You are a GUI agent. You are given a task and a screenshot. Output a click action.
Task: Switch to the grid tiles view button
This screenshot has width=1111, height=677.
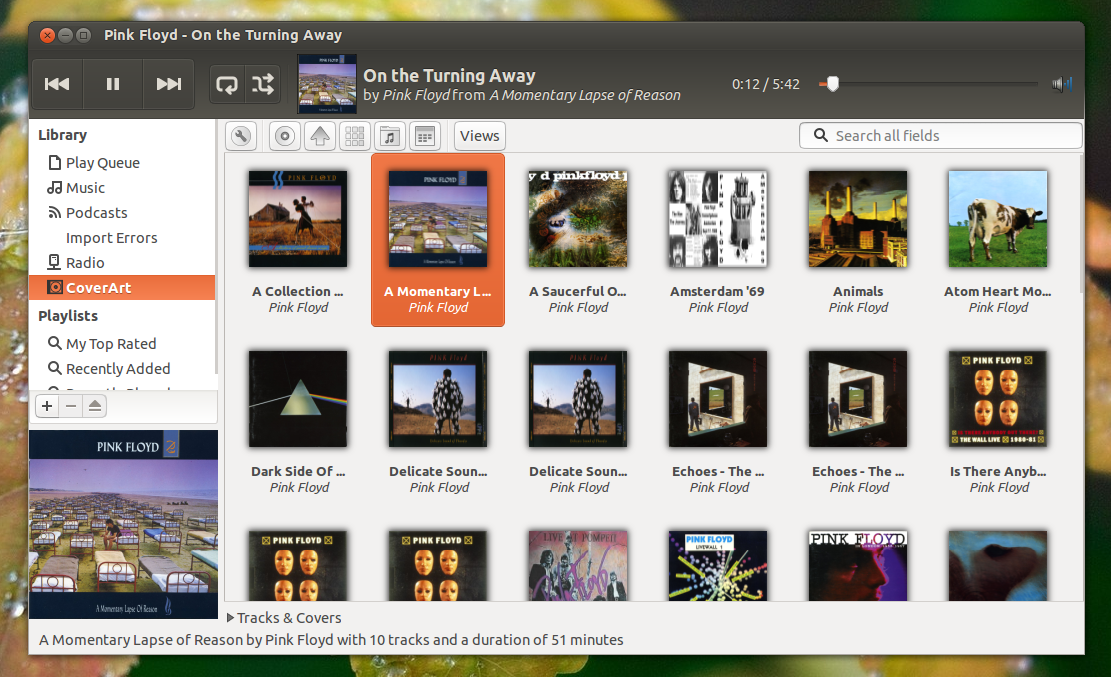355,136
